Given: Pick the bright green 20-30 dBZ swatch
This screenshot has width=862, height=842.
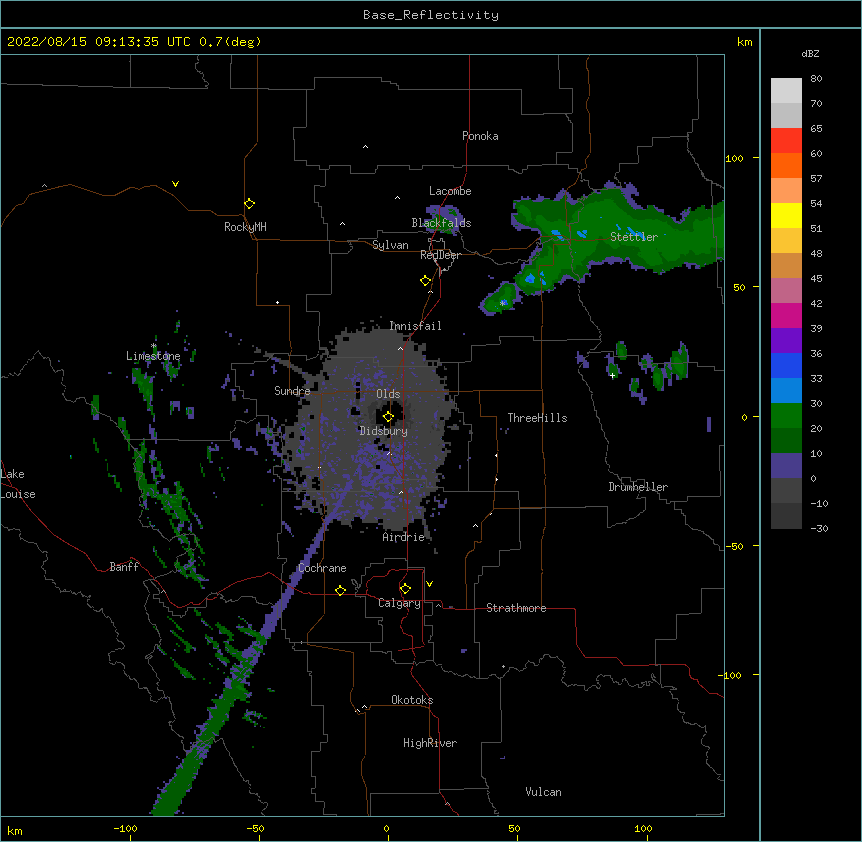Looking at the screenshot, I should point(786,416).
